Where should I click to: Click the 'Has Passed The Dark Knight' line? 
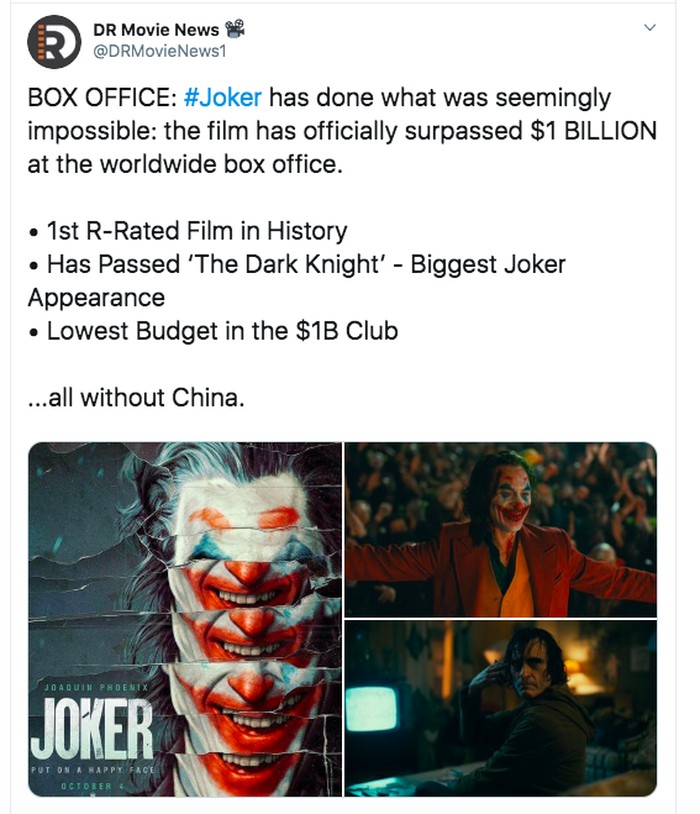(x=297, y=281)
